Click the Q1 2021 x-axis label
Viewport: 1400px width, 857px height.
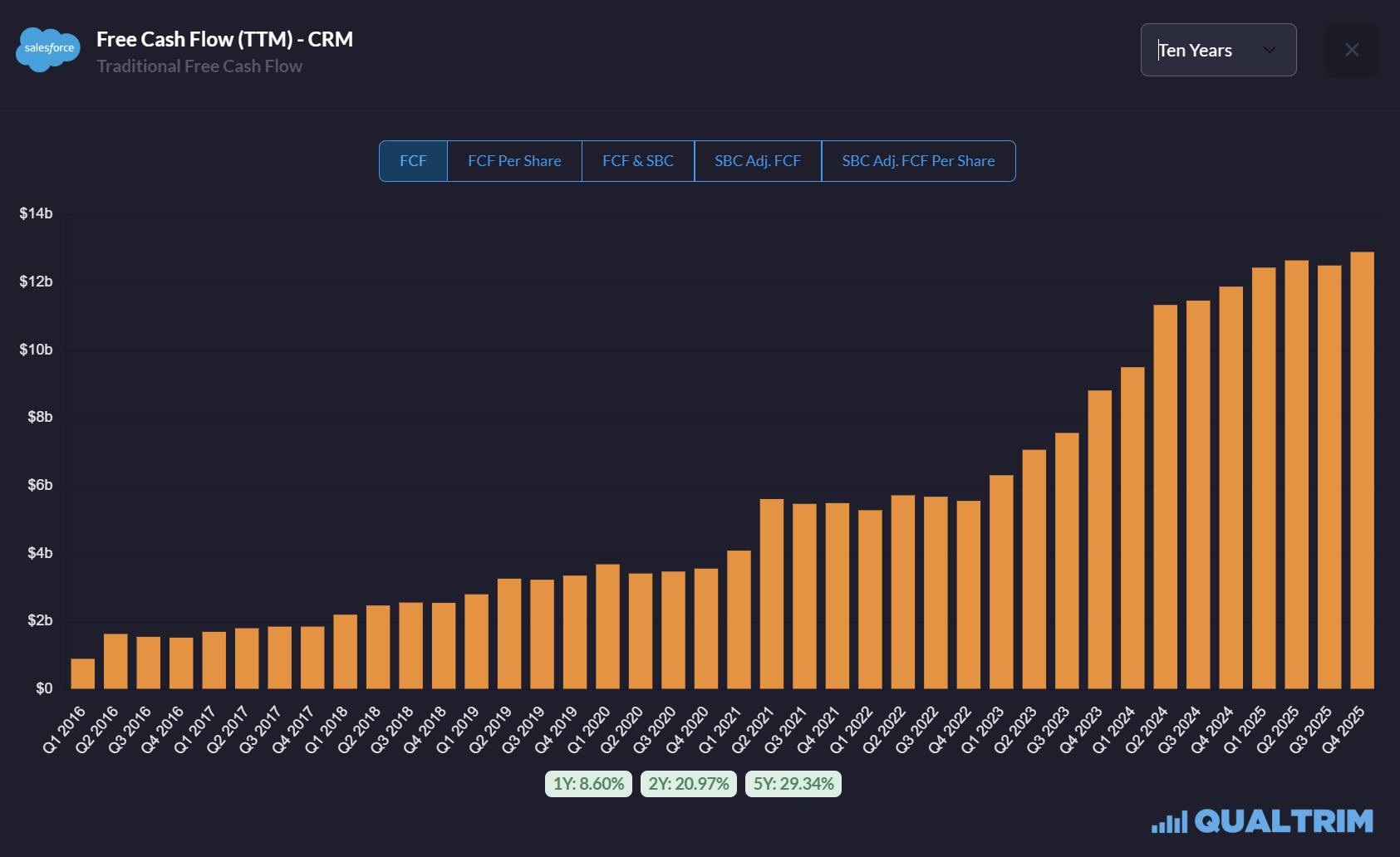tap(721, 729)
